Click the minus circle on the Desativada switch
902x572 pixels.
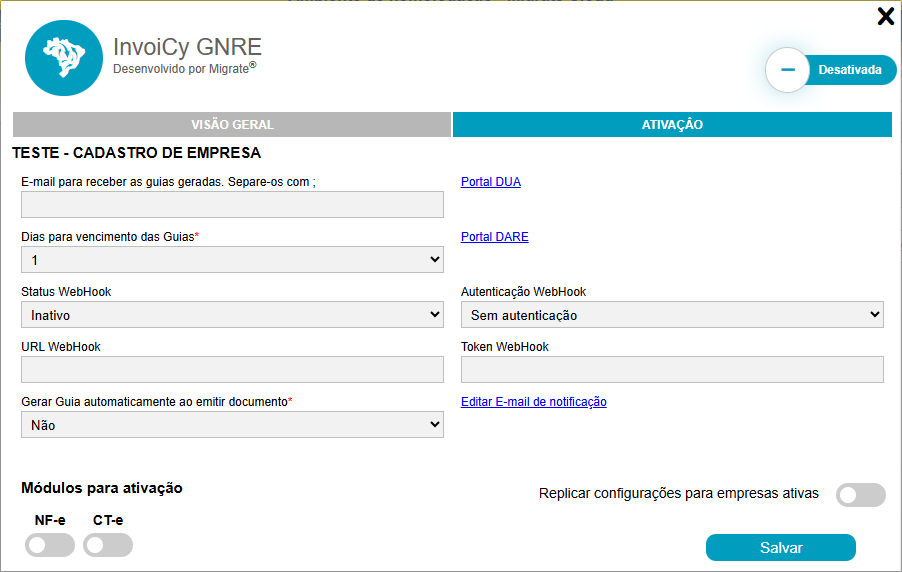point(787,70)
